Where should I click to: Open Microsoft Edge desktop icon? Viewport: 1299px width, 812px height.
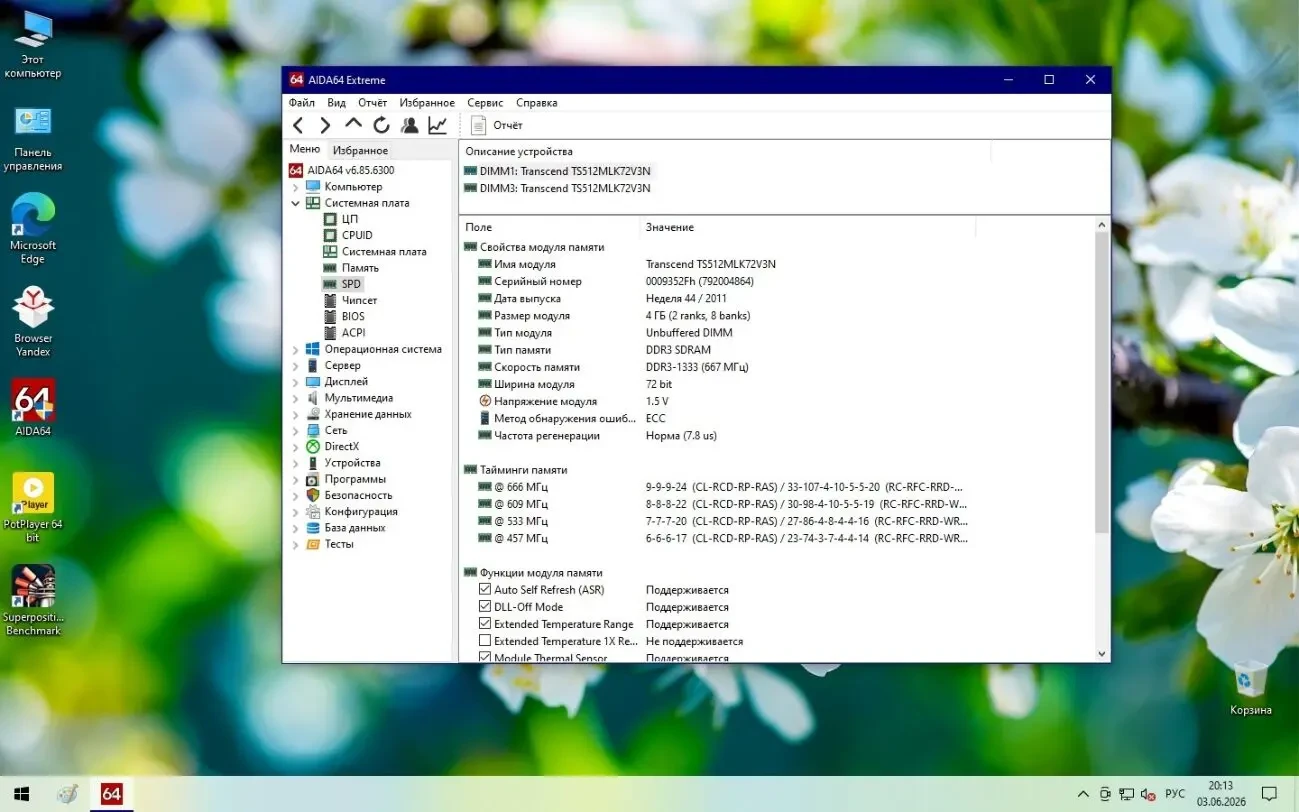point(33,229)
